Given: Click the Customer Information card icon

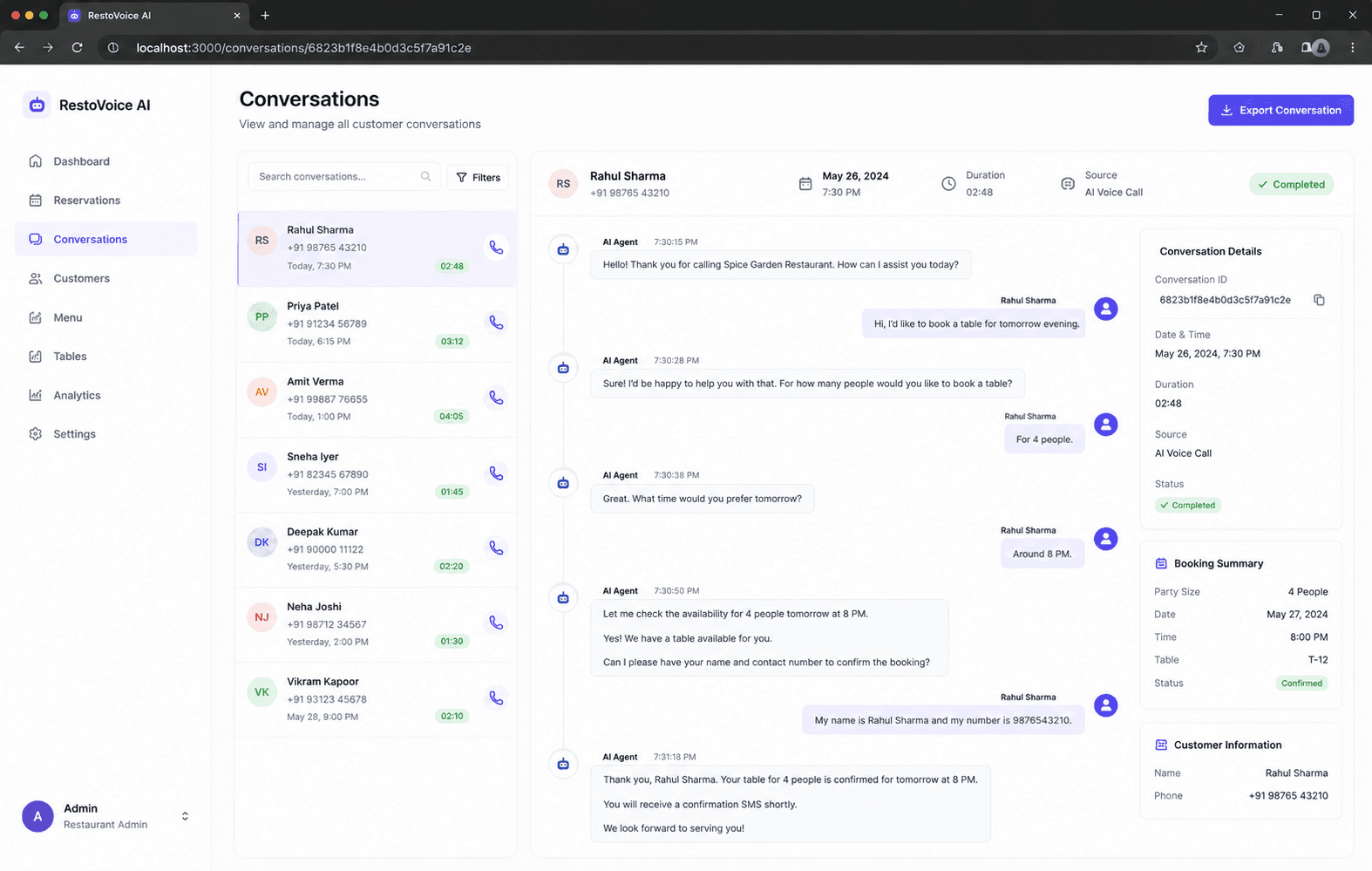Looking at the screenshot, I should point(1161,745).
